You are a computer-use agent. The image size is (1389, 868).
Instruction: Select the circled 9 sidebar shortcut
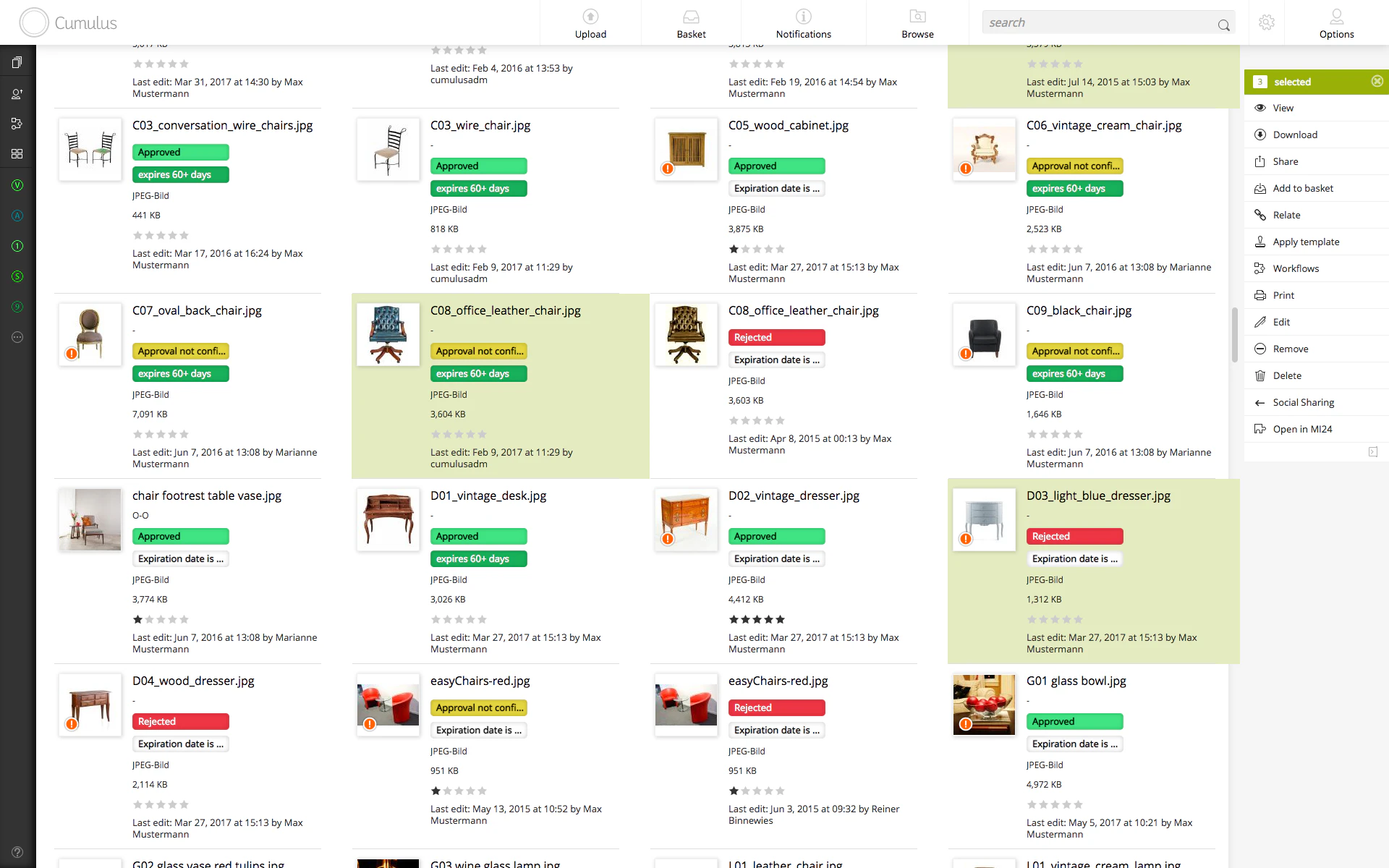pyautogui.click(x=17, y=307)
